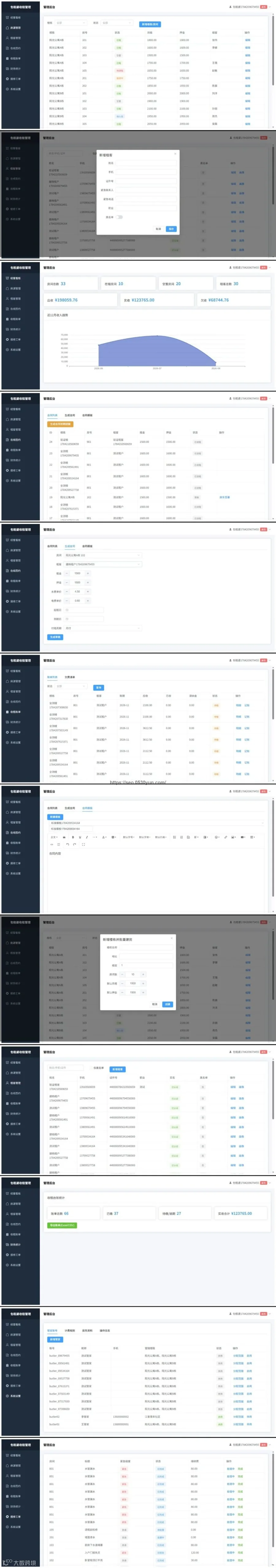The height and width of the screenshot is (1568, 276).
Task: Click the italic icon in template editor toolbar
Action: (87, 837)
